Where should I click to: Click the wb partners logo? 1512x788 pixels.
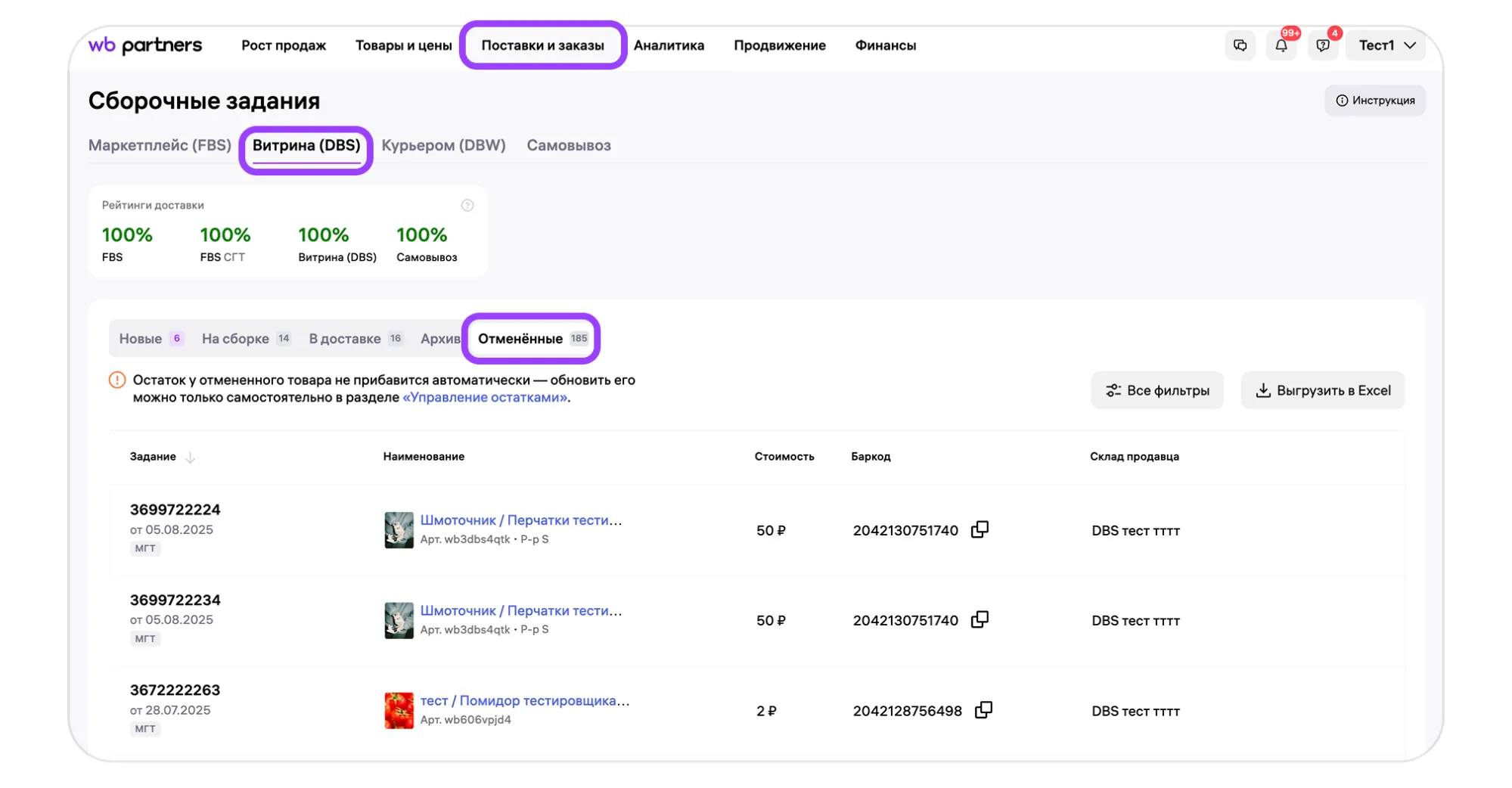coord(145,45)
